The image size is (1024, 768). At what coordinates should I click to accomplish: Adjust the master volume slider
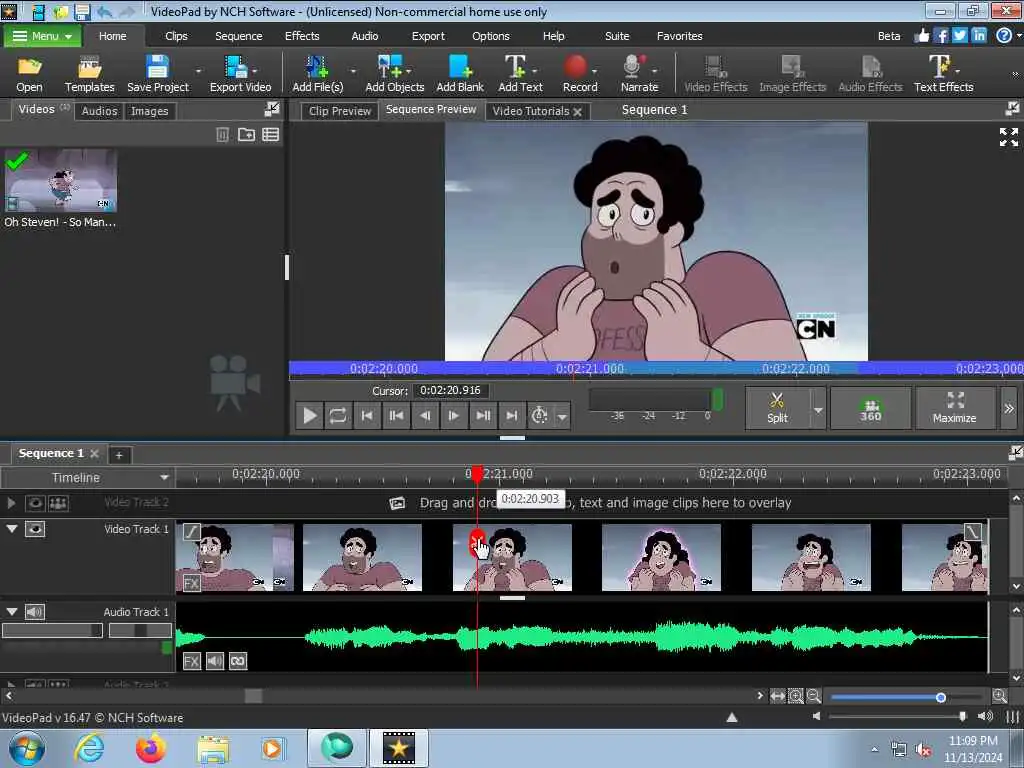[963, 716]
